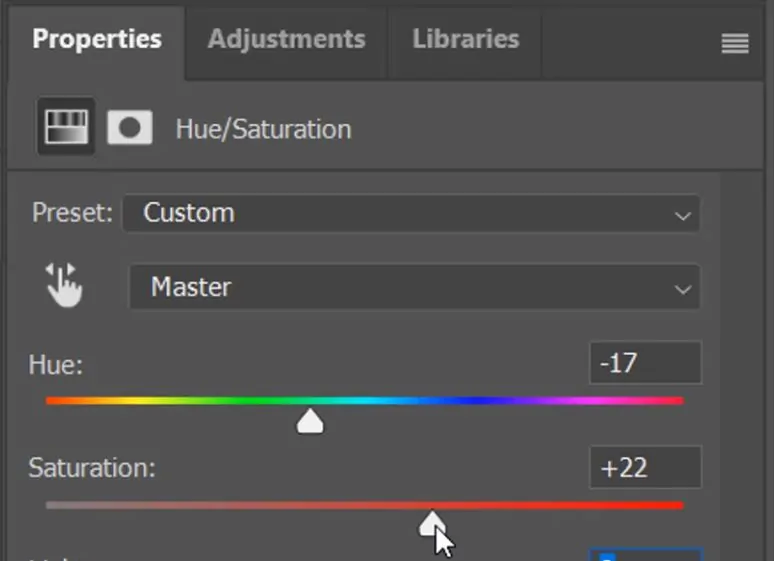Select the Hue/Saturation adjustment icon
Image resolution: width=774 pixels, height=561 pixels.
tap(66, 126)
